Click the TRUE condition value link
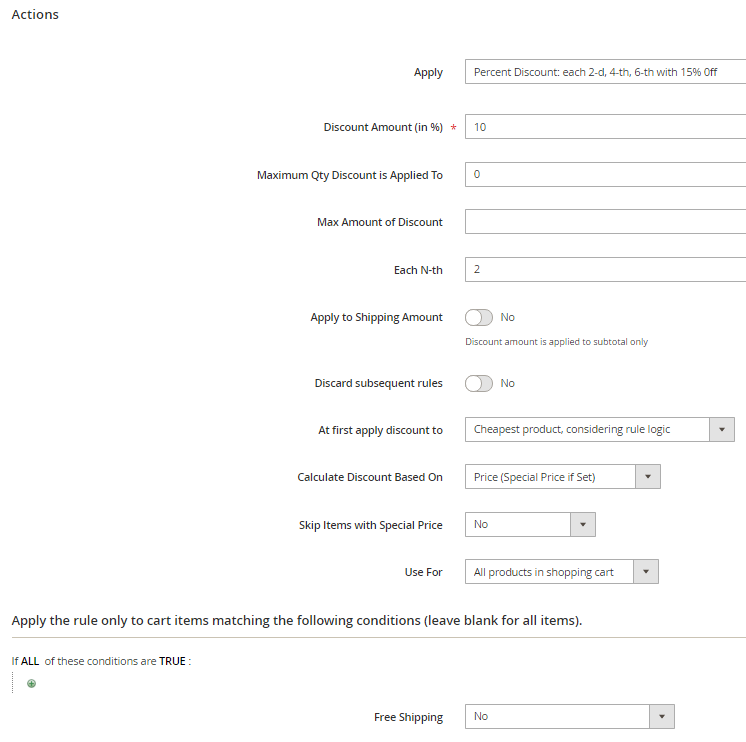 tap(172, 661)
